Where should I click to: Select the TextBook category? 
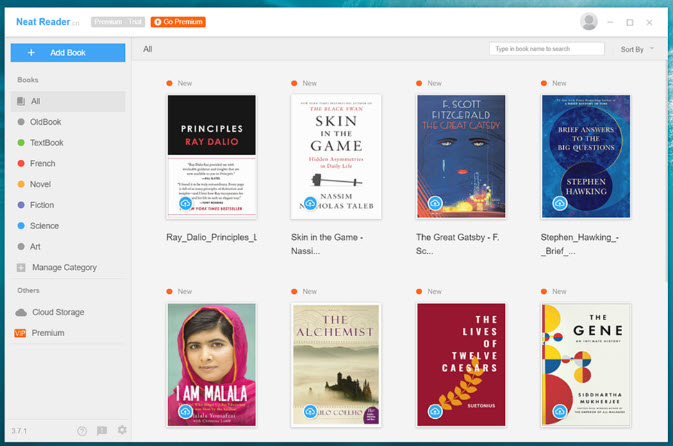click(x=47, y=143)
